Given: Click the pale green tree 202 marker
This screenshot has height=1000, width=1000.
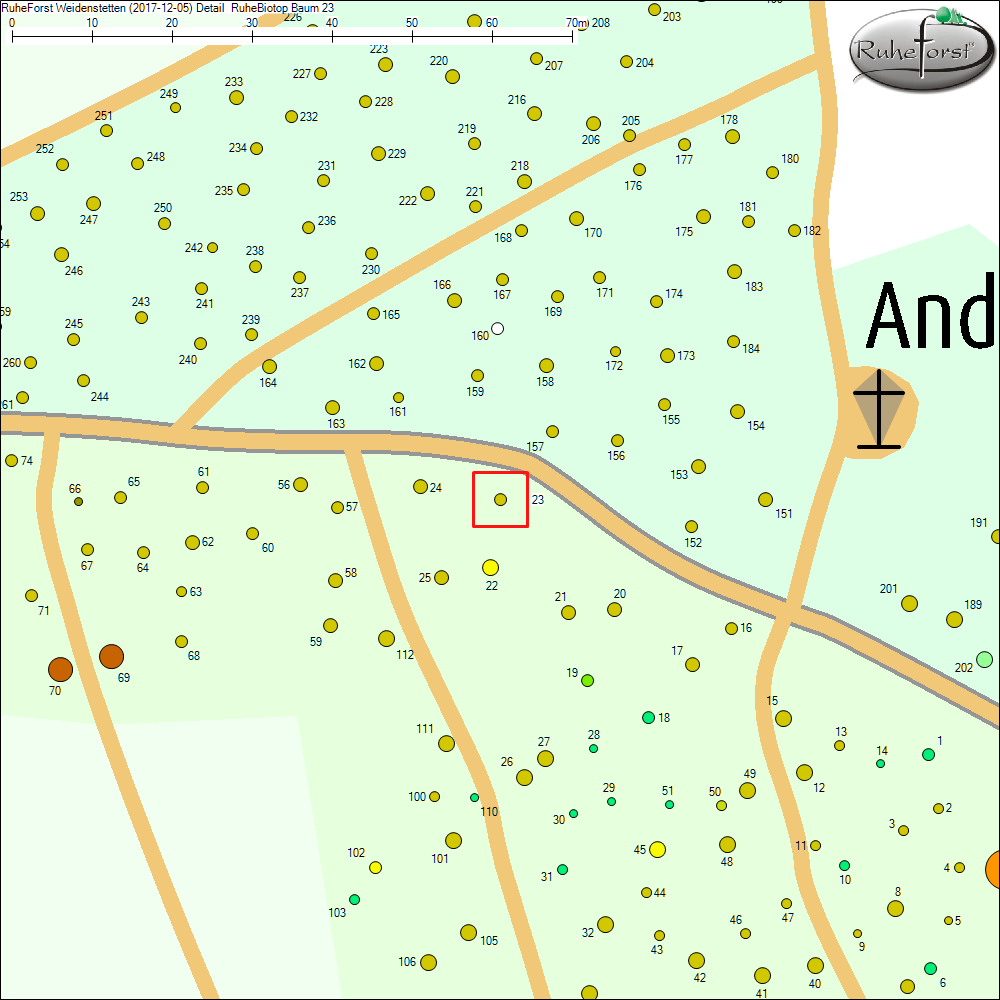Looking at the screenshot, I should point(985,659).
